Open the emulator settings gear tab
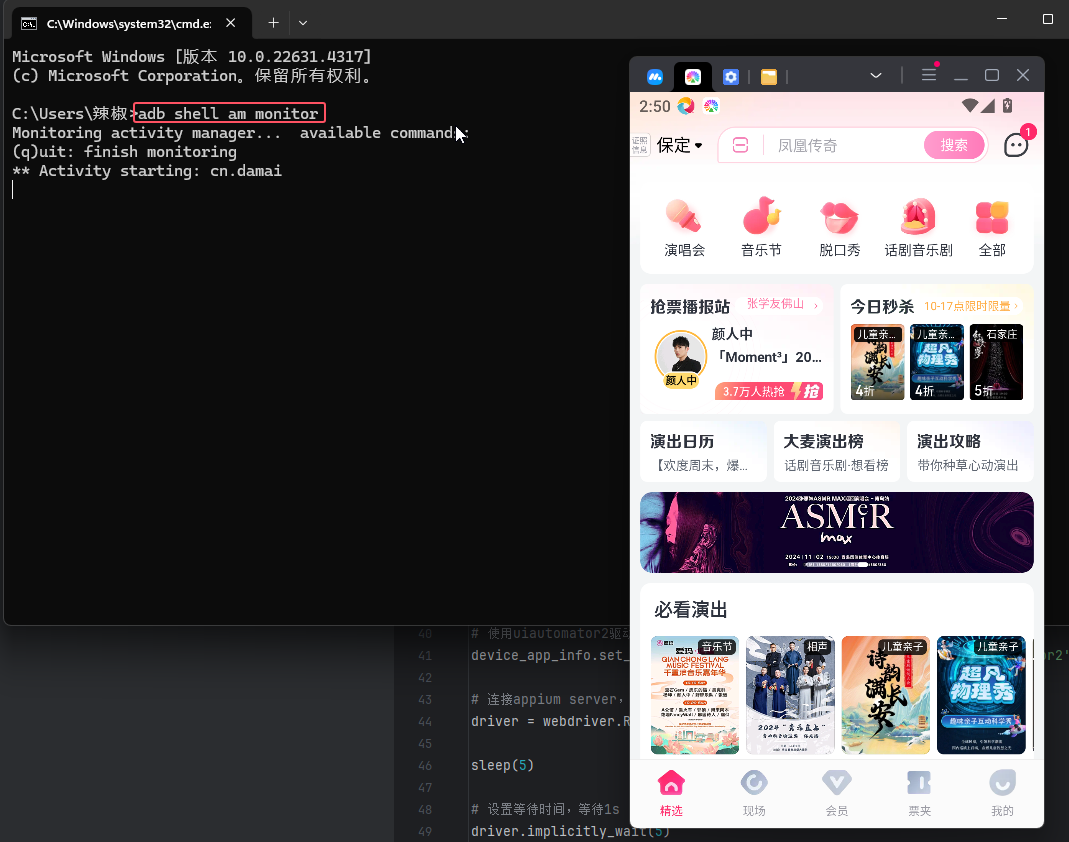This screenshot has width=1069, height=842. pos(731,77)
